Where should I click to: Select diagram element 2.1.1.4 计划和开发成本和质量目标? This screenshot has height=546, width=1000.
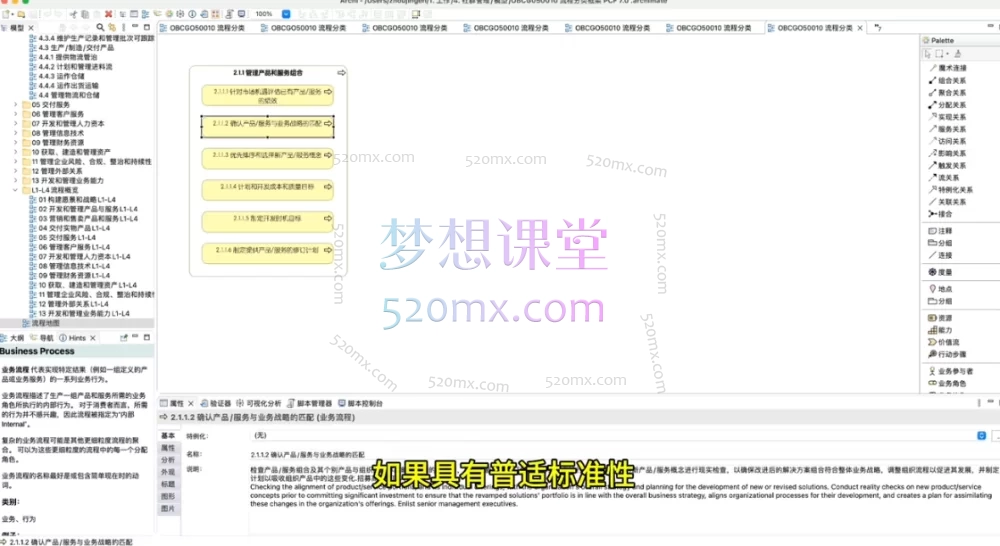pyautogui.click(x=267, y=189)
